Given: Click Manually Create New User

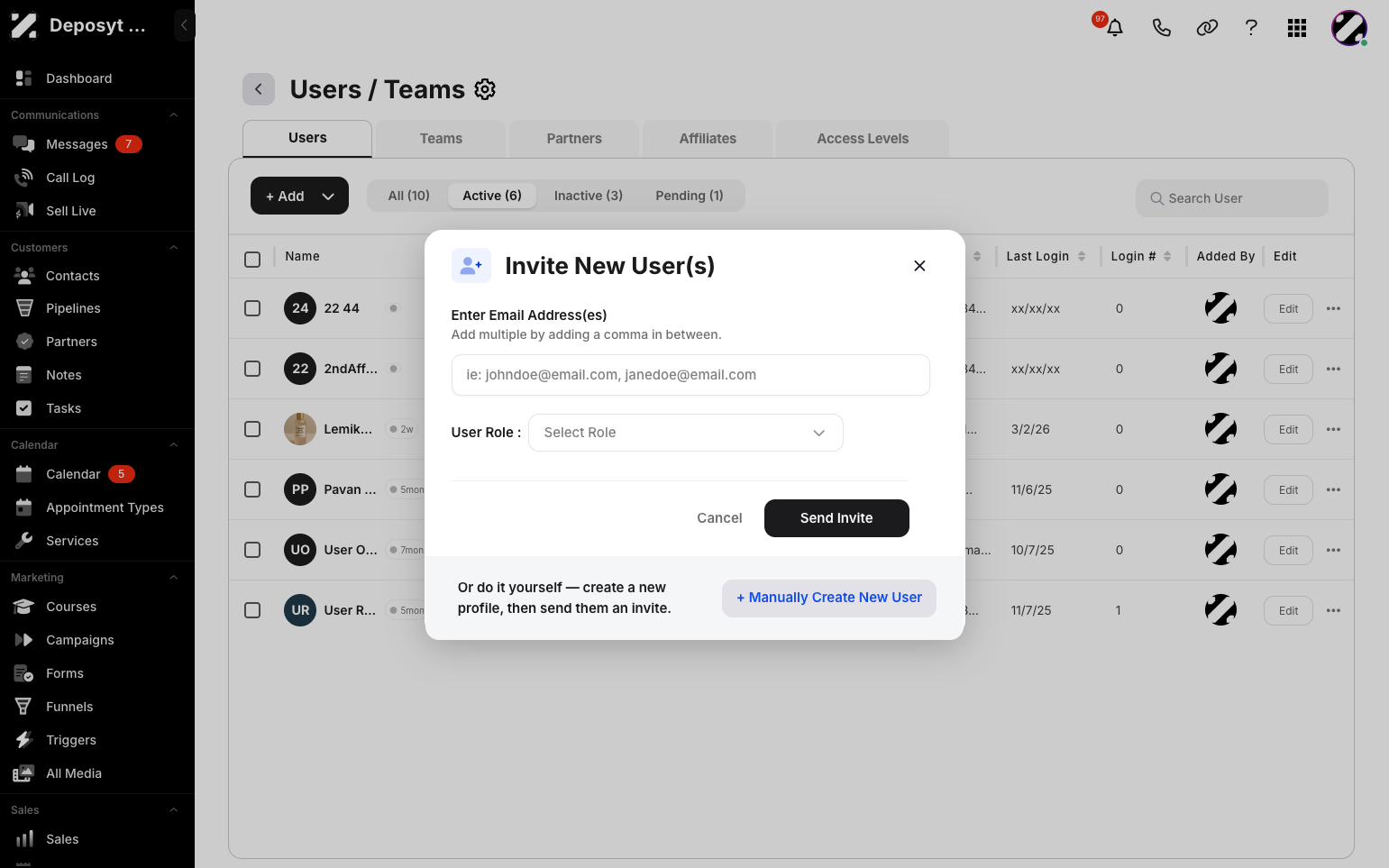Looking at the screenshot, I should pyautogui.click(x=829, y=598).
